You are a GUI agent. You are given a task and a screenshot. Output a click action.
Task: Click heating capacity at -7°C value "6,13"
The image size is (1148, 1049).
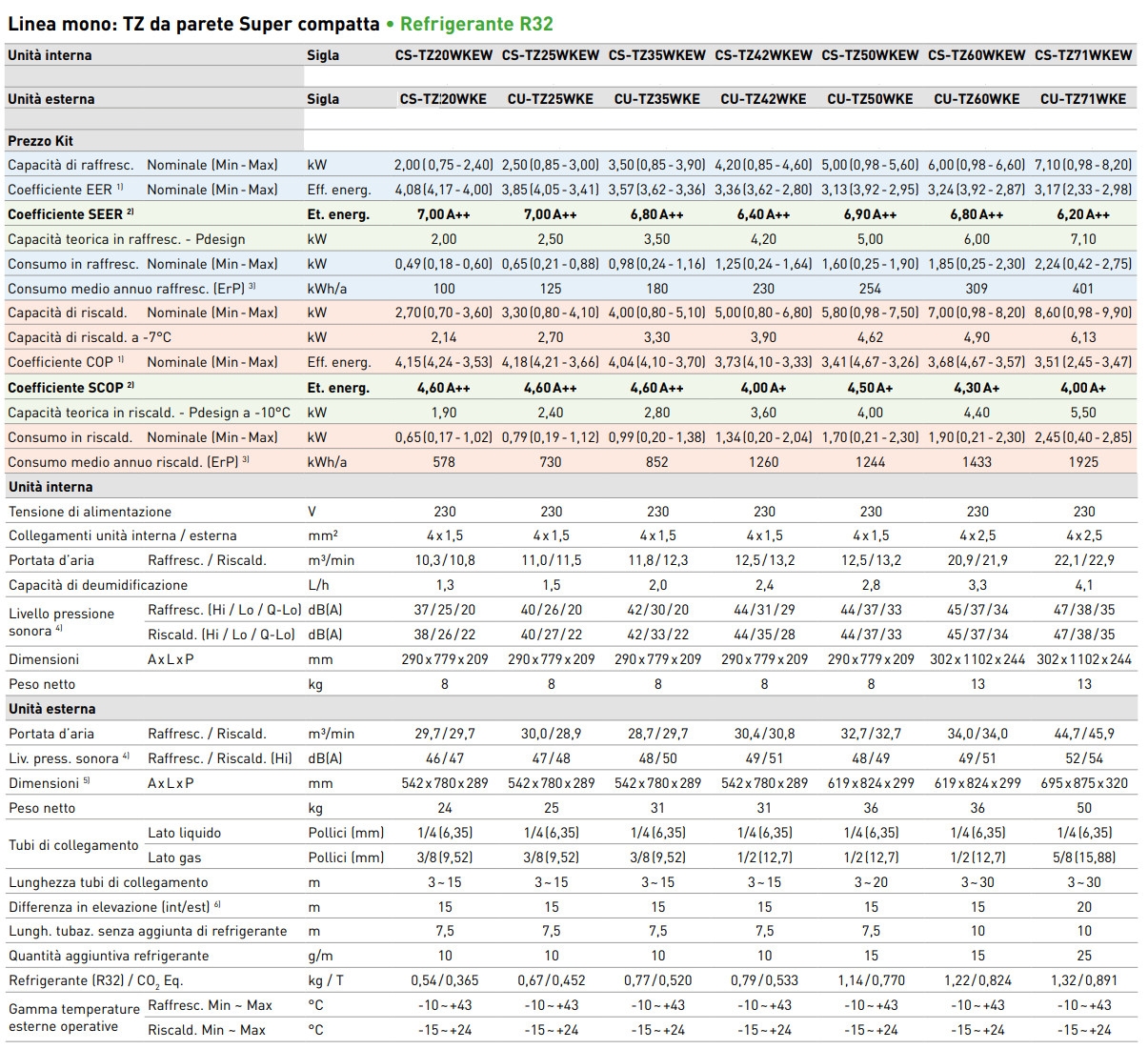click(x=1084, y=337)
